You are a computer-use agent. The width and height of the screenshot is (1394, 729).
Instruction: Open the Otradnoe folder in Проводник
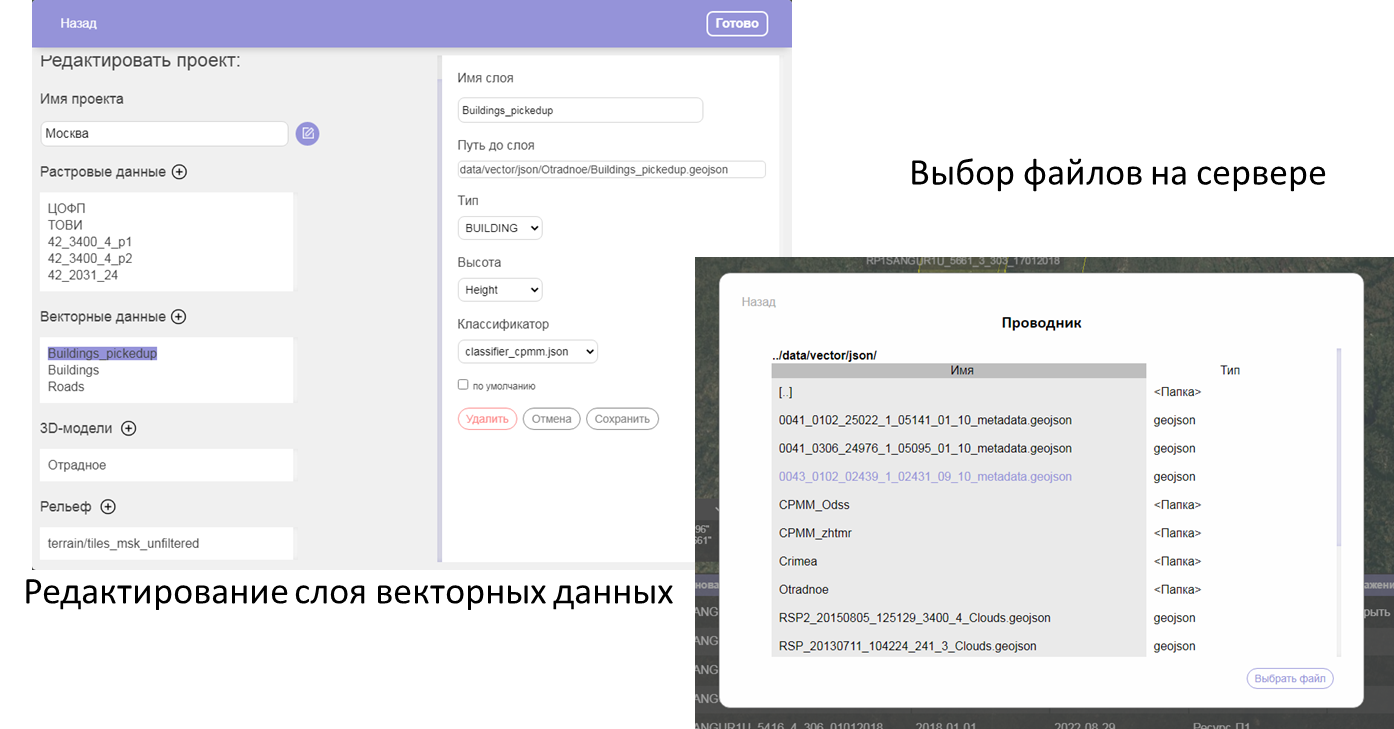coord(804,590)
